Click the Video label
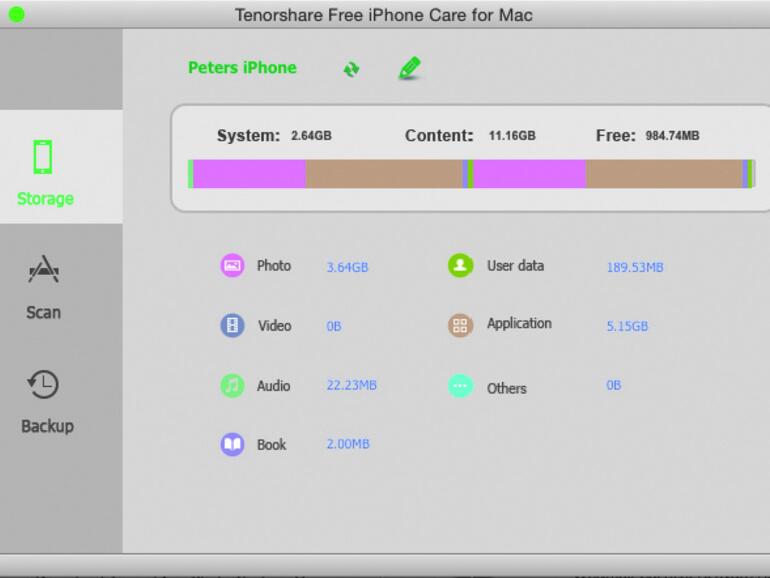The image size is (770, 578). [x=275, y=326]
